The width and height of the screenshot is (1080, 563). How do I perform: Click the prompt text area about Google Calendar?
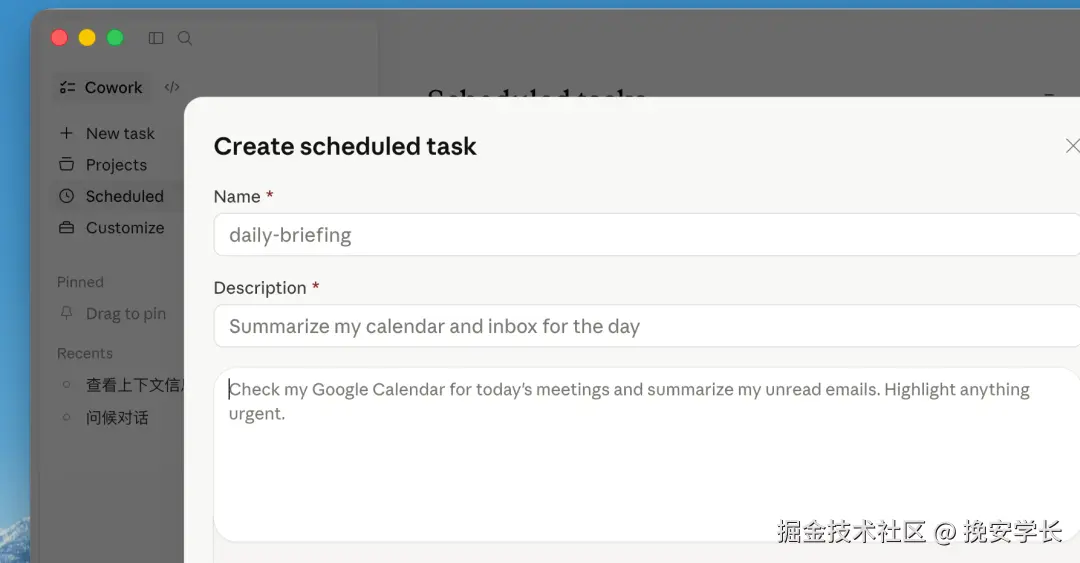coord(646,455)
